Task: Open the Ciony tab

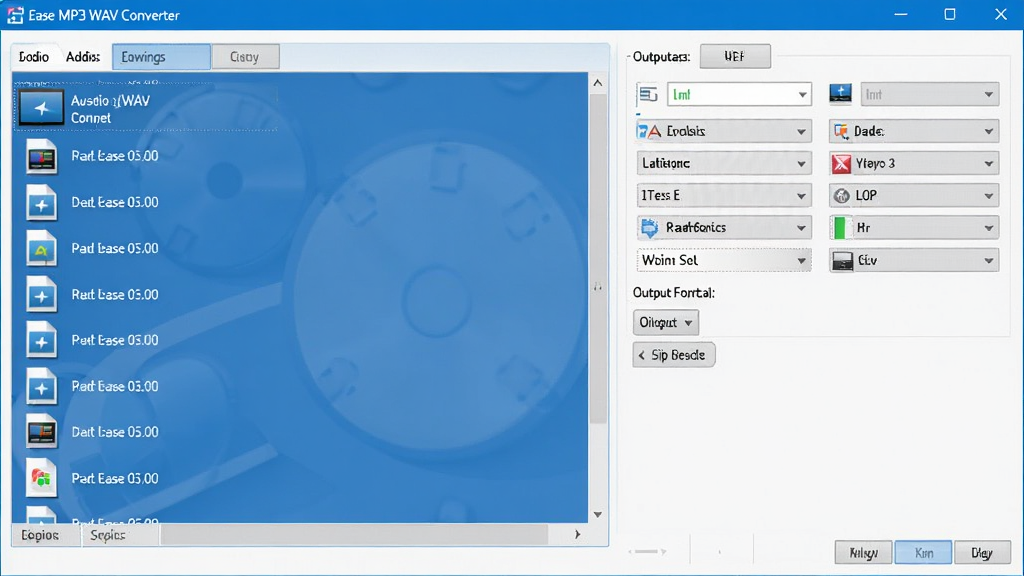Action: point(246,57)
